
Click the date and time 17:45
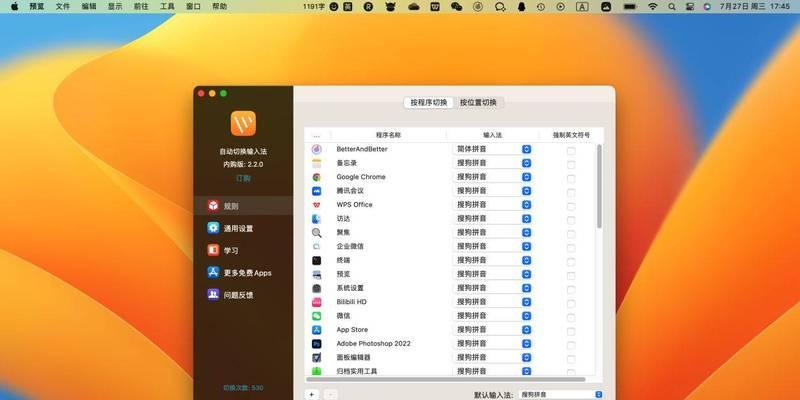coord(755,7)
